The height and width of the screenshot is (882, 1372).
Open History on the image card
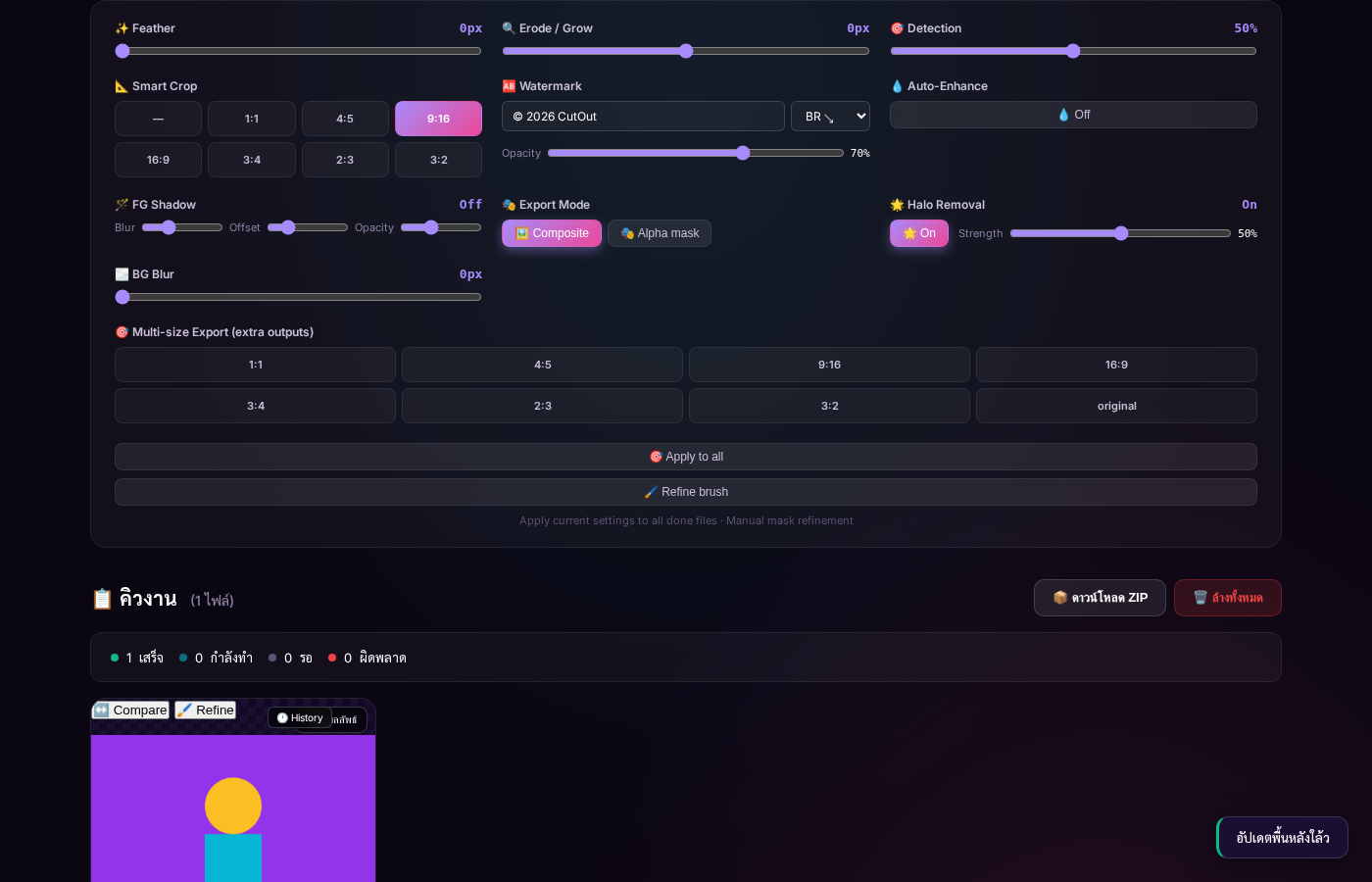(x=300, y=718)
